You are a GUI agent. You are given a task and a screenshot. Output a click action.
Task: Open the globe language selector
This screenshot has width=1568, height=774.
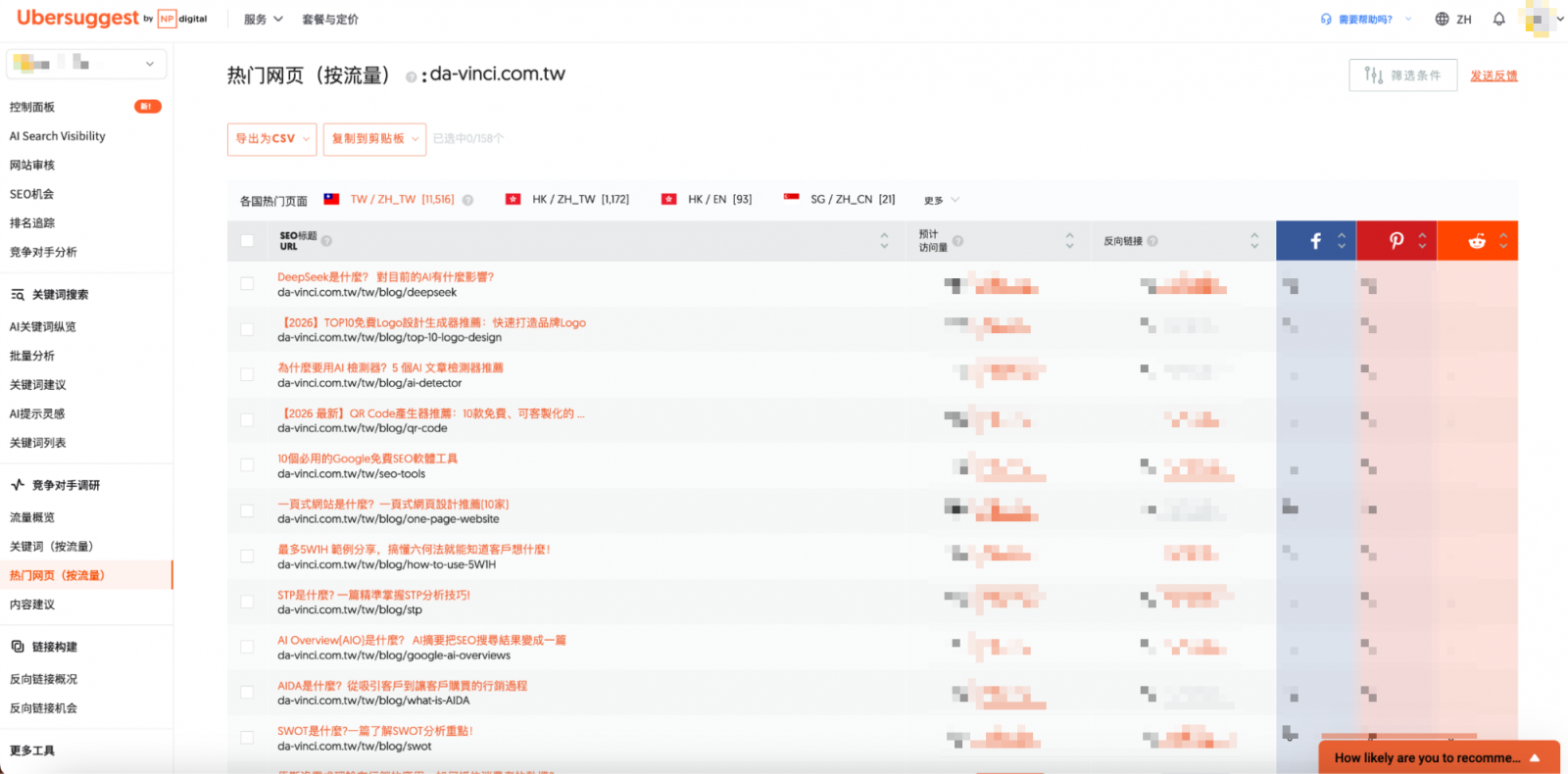[x=1453, y=20]
